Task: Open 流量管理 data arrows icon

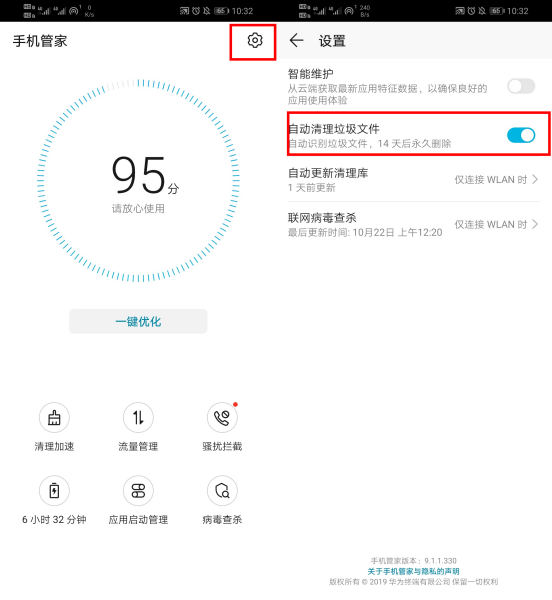Action: [x=138, y=417]
